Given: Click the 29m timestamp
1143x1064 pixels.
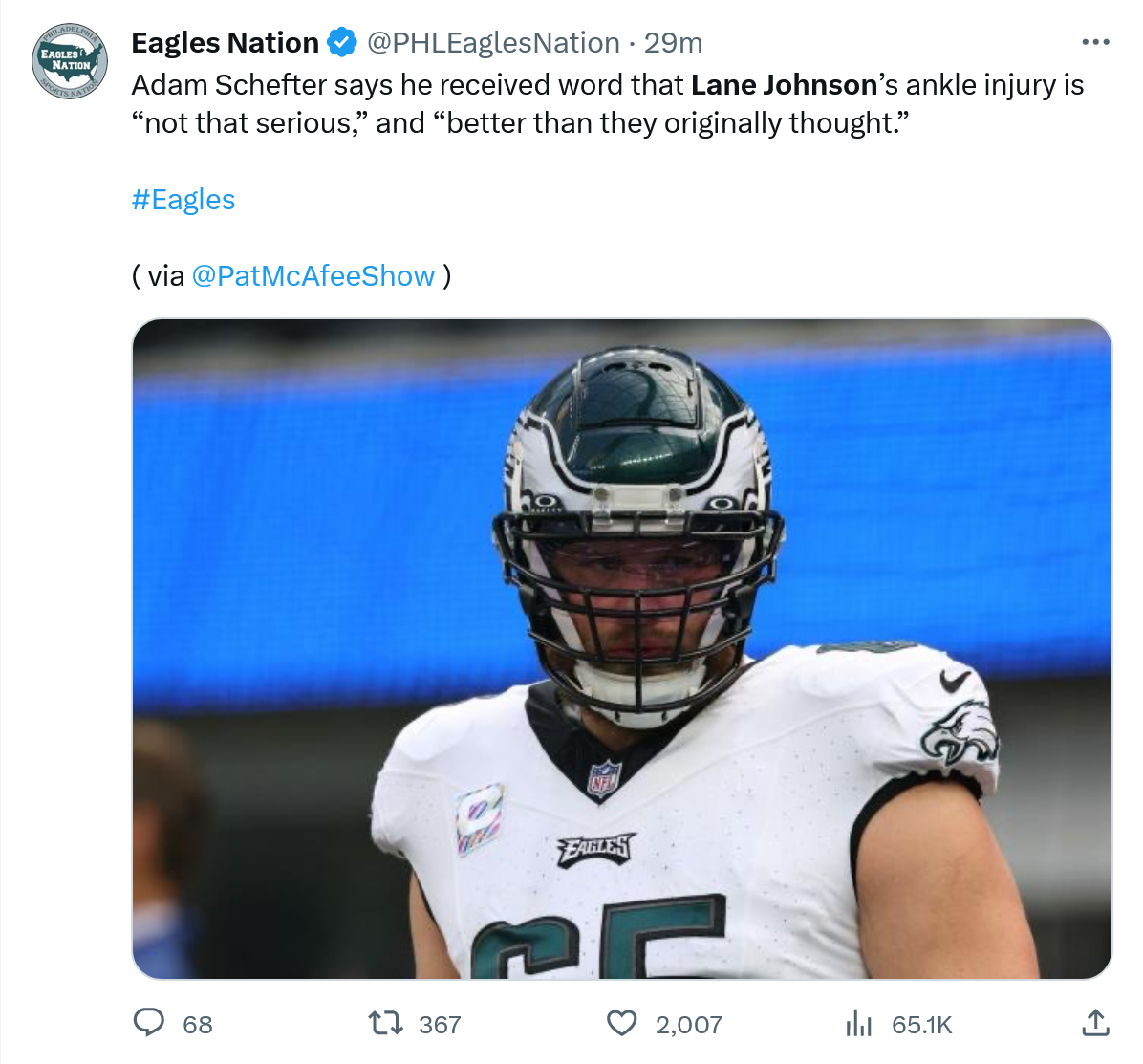Looking at the screenshot, I should tap(674, 43).
